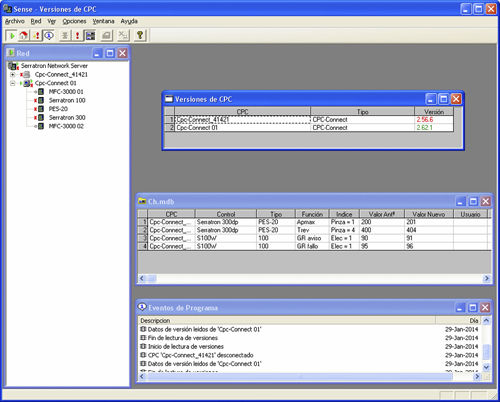Viewport: 500px width, 402px height.
Task: Select Serratron 100 in the network tree
Action: click(67, 100)
